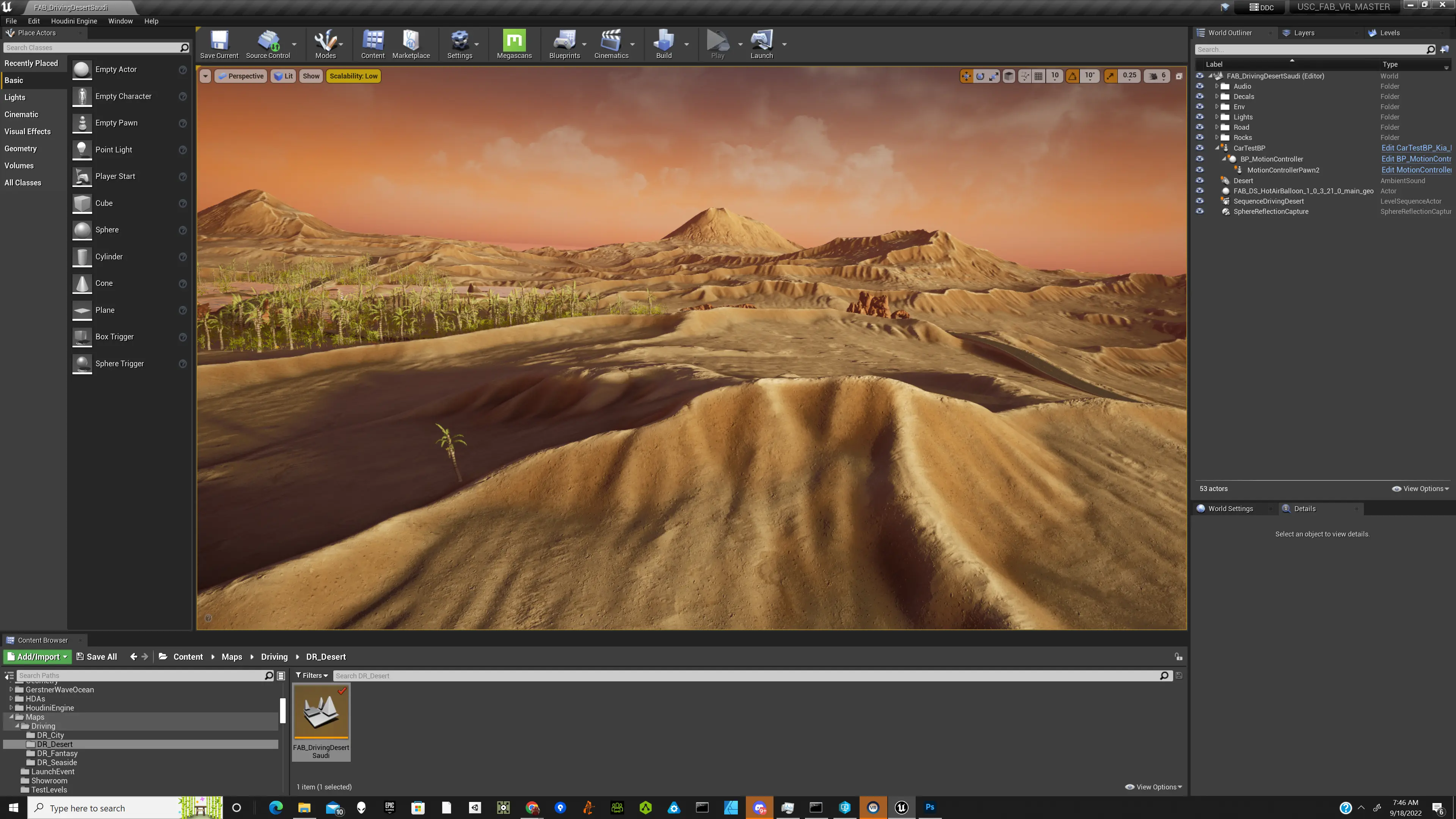Expand the Audio folder in World Outliner
The width and height of the screenshot is (1456, 819).
point(1216,86)
